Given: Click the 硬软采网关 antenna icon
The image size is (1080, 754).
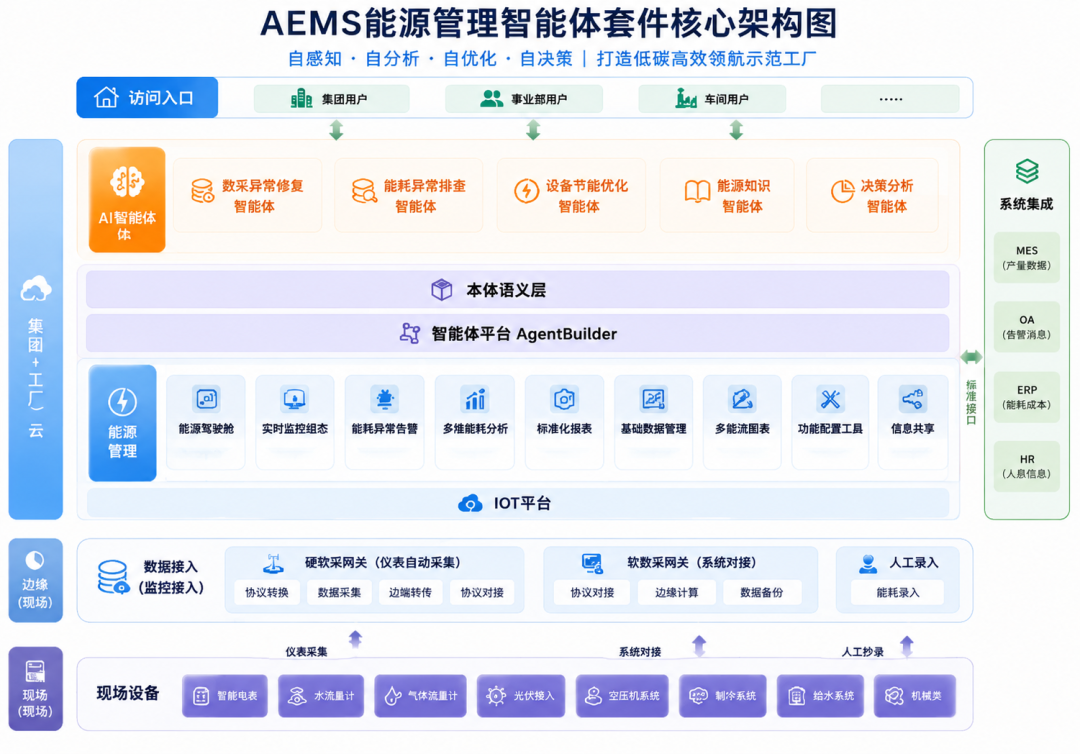Looking at the screenshot, I should [273, 563].
